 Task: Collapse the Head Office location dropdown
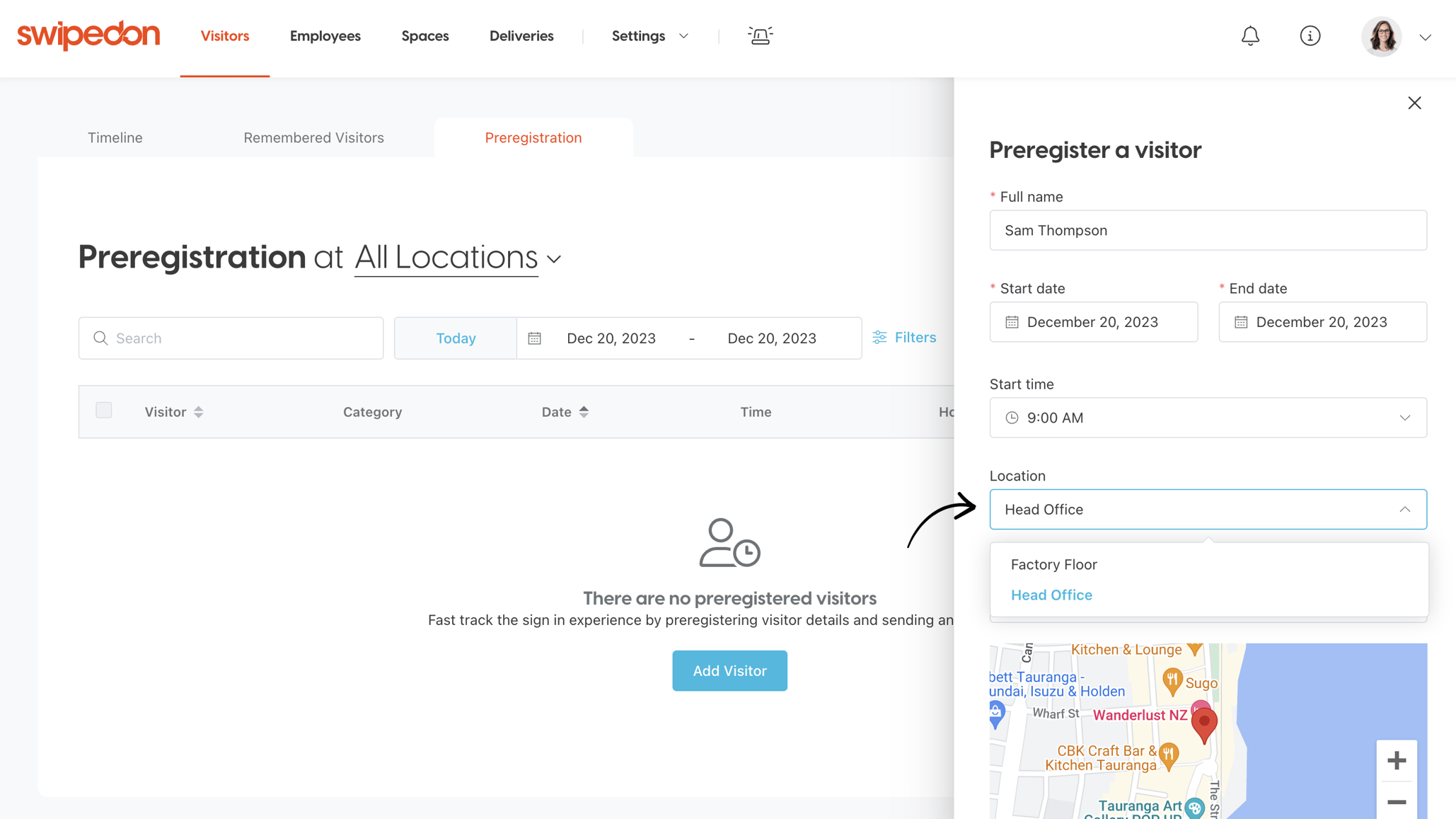click(x=1405, y=509)
